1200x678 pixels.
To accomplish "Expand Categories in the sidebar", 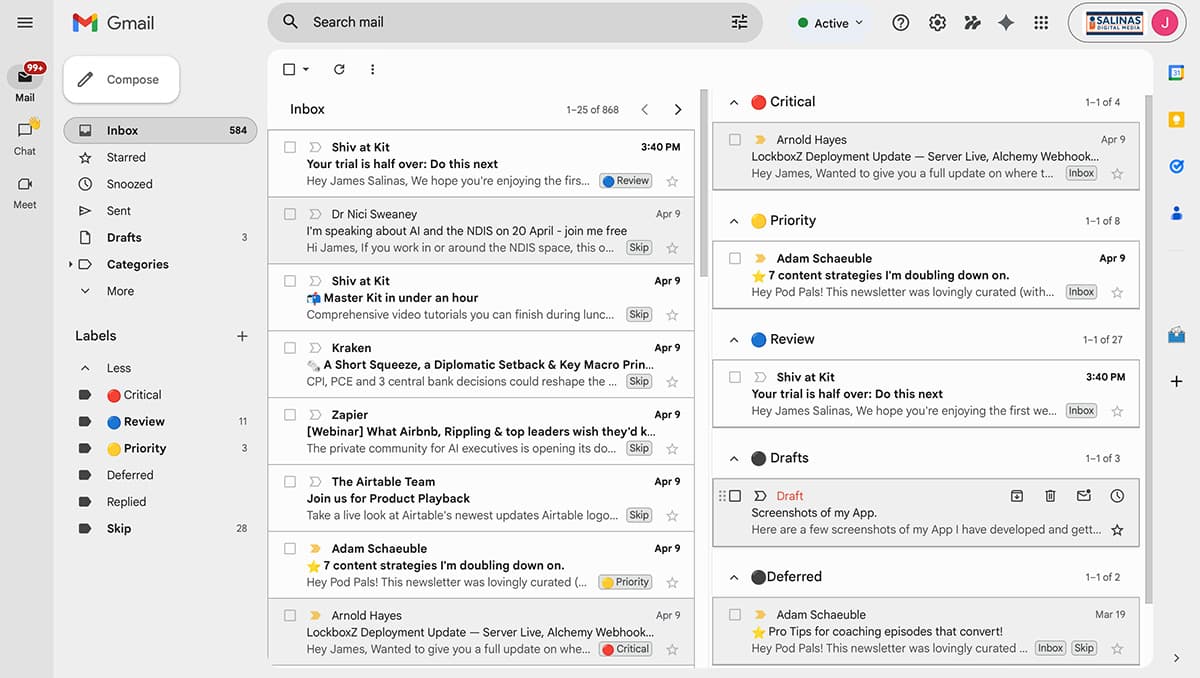I will pyautogui.click(x=71, y=264).
